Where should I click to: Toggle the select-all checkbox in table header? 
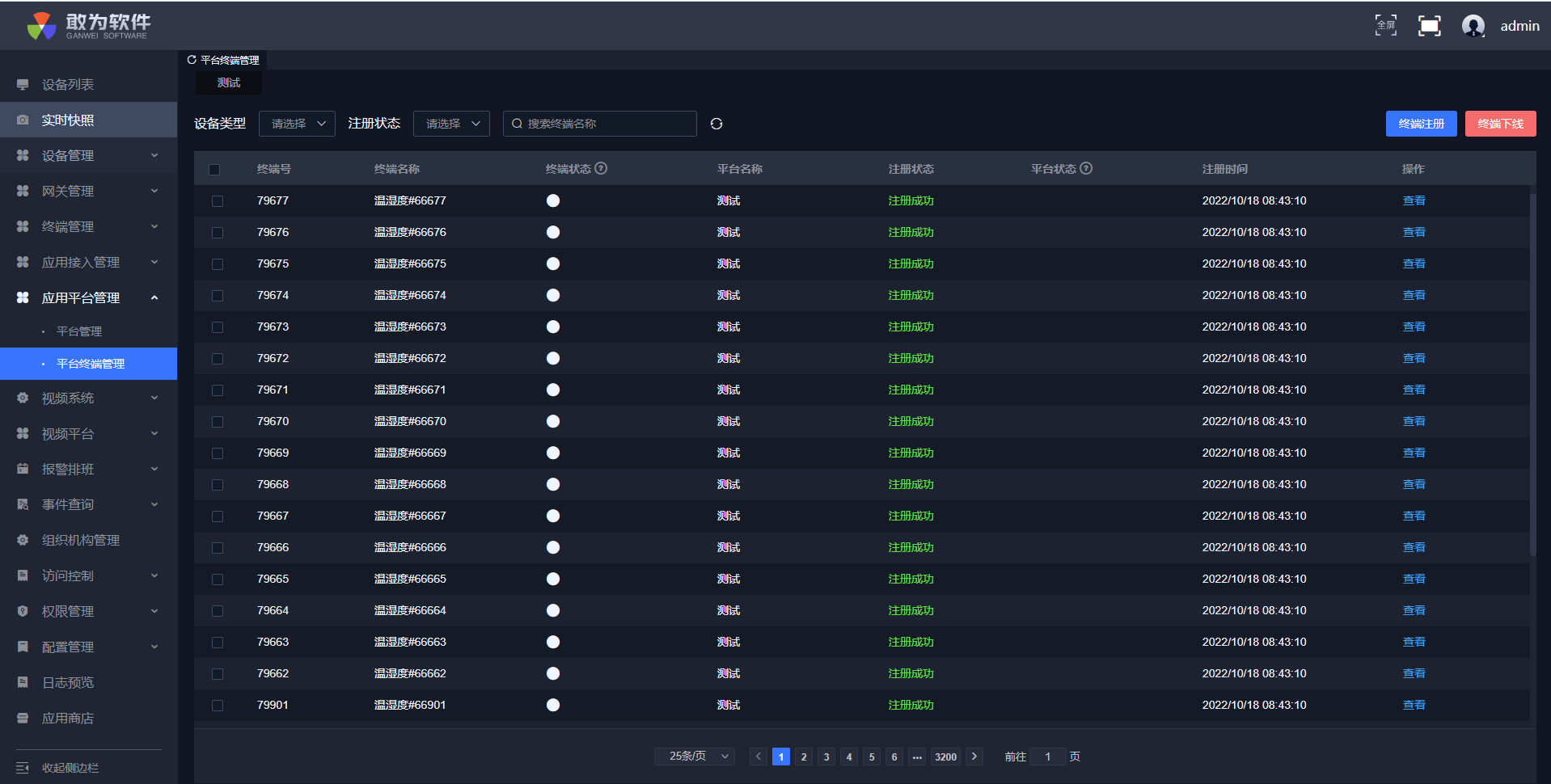click(x=214, y=170)
